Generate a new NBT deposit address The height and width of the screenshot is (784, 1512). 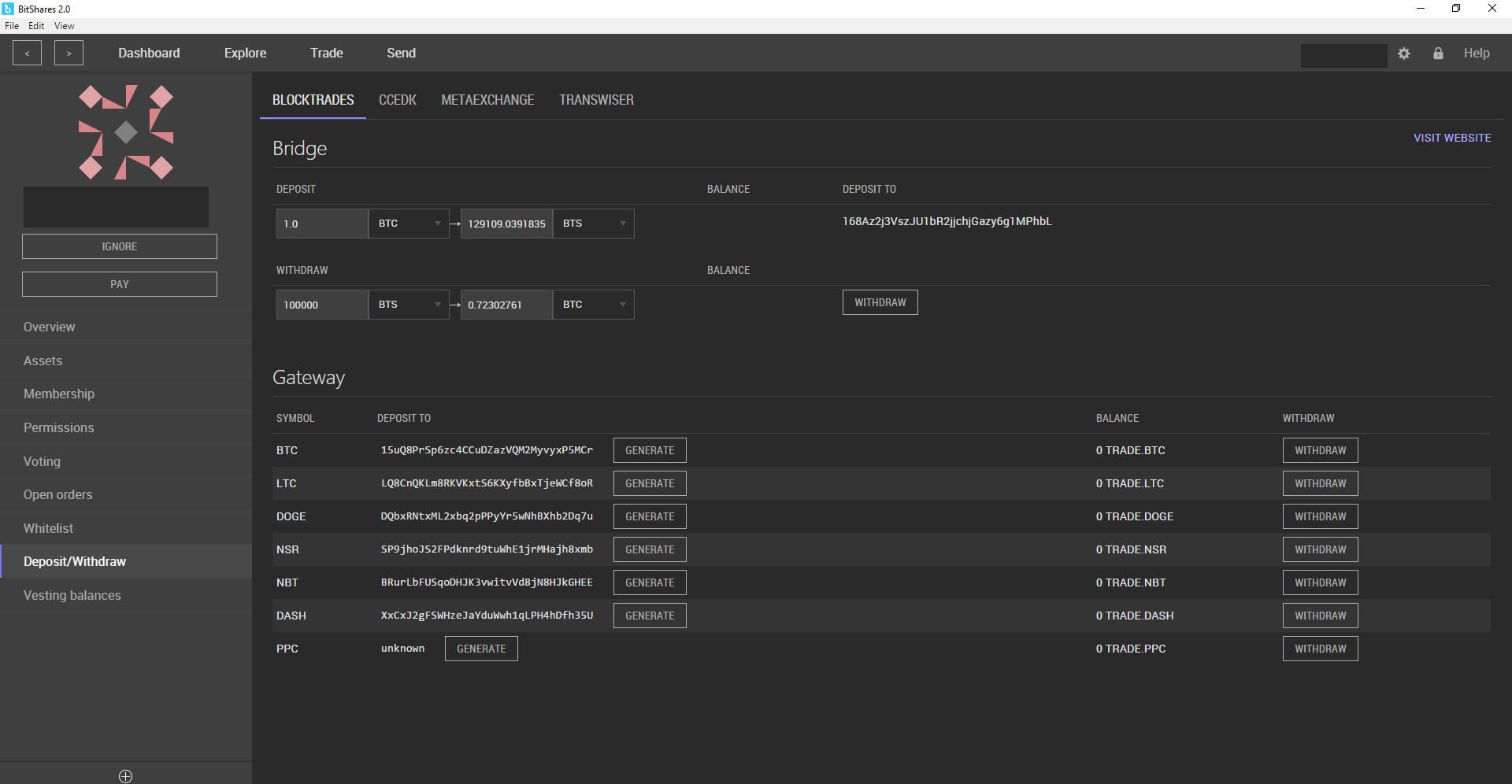650,582
